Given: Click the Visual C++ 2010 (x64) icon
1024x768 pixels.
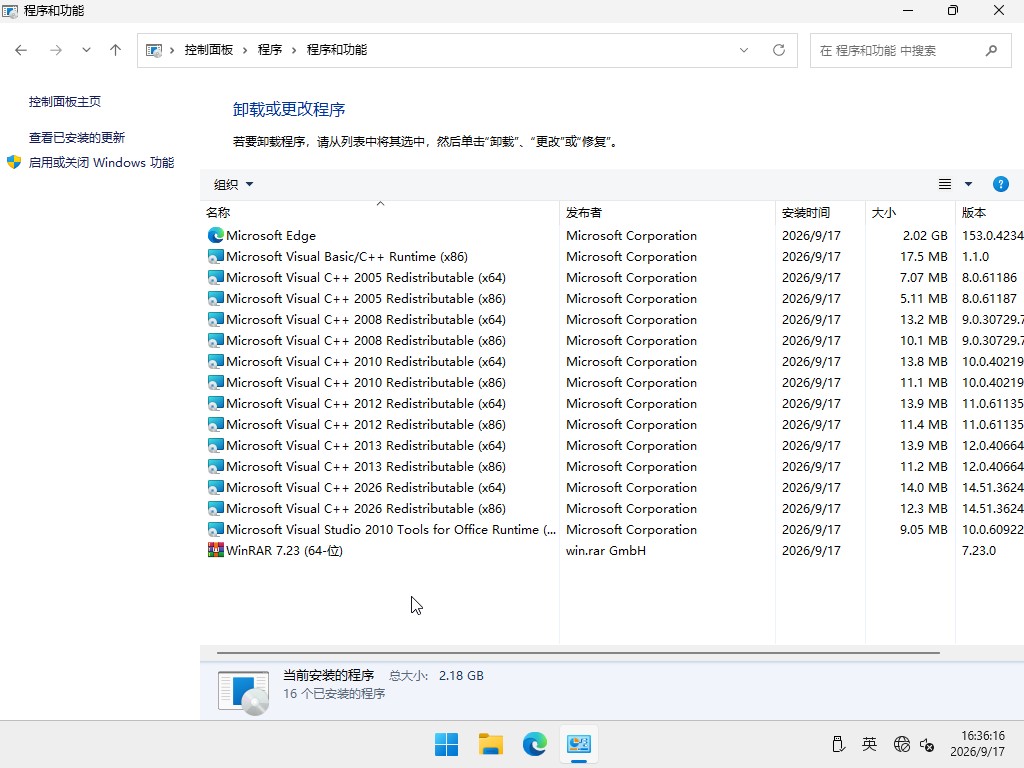Looking at the screenshot, I should (216, 361).
